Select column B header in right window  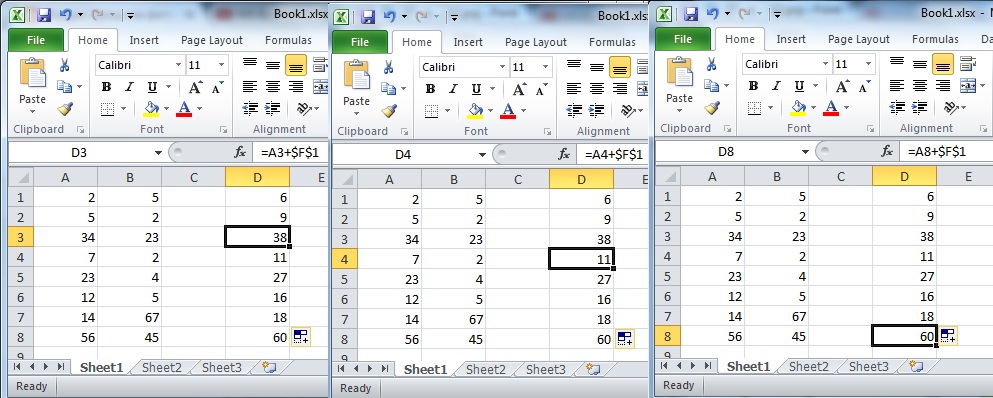(776, 176)
